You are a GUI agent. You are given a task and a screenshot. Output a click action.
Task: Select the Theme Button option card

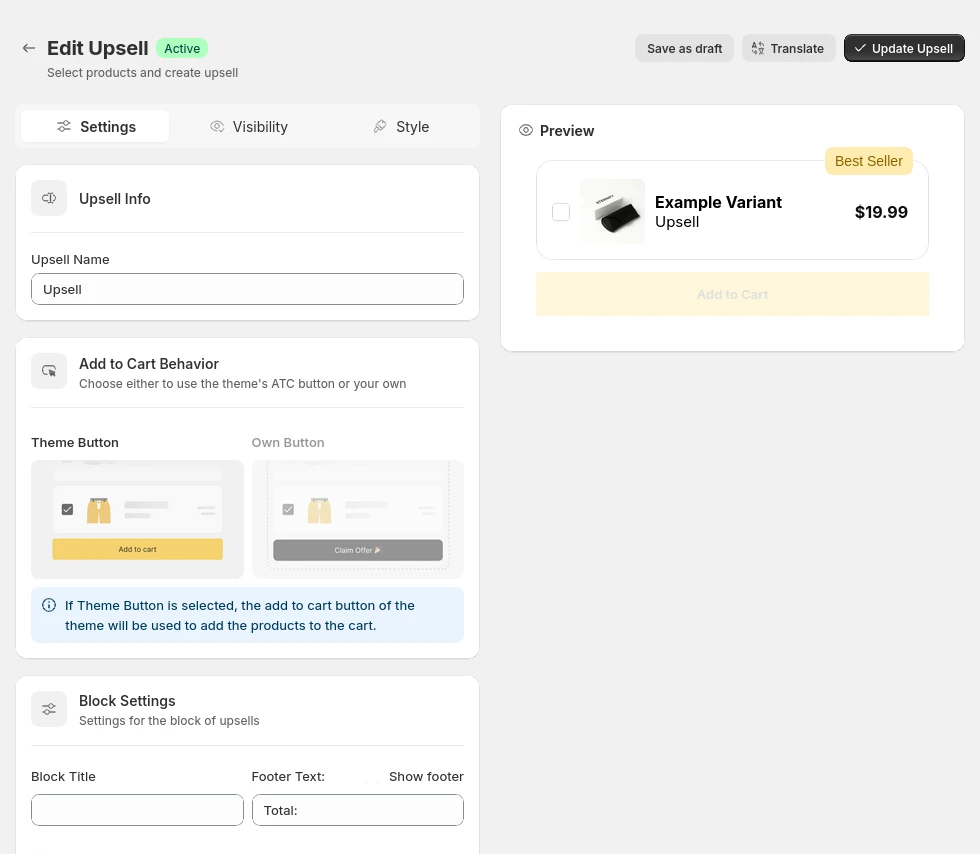click(x=138, y=519)
